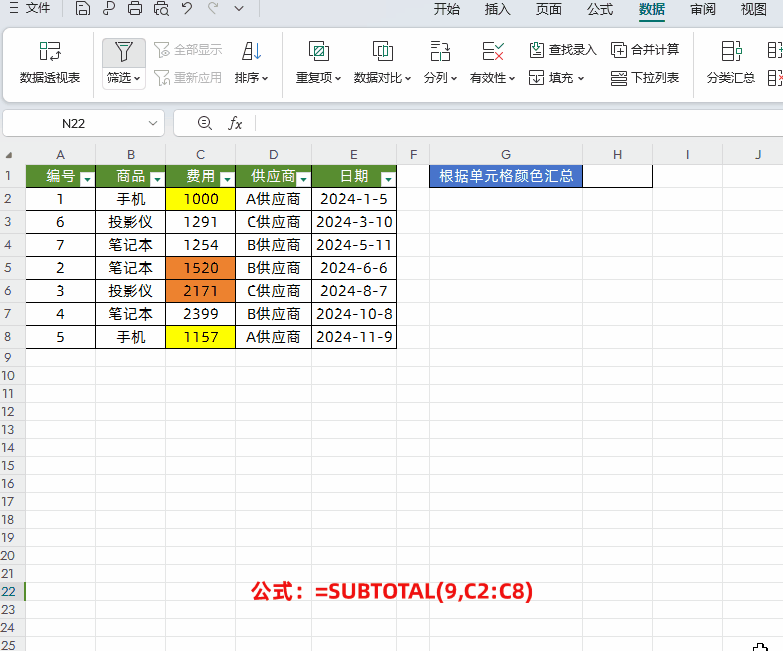The width and height of the screenshot is (783, 651).
Task: Select yellow cell with 1000
Action: click(x=200, y=199)
